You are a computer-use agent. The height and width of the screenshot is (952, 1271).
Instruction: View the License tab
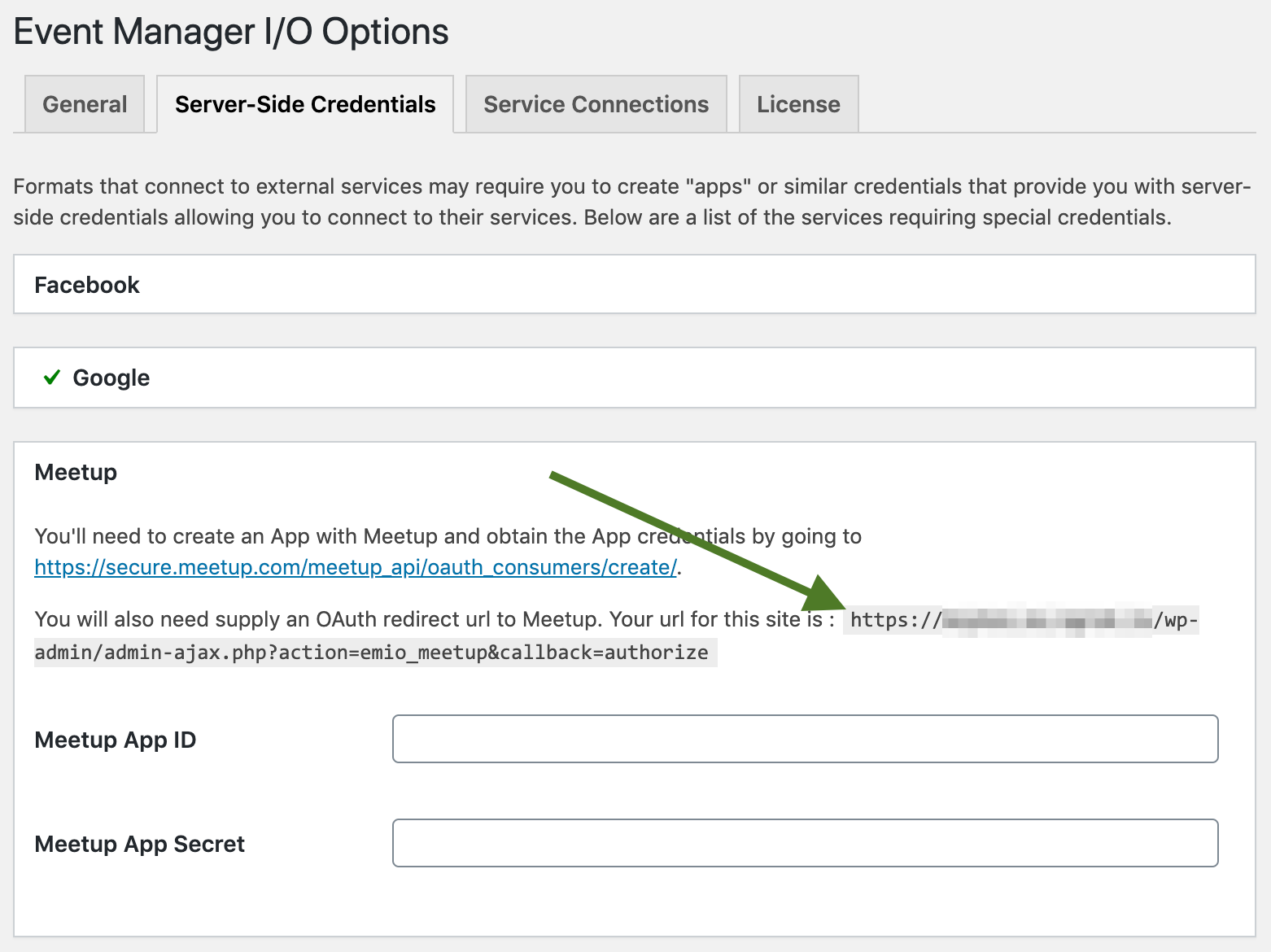tap(797, 103)
